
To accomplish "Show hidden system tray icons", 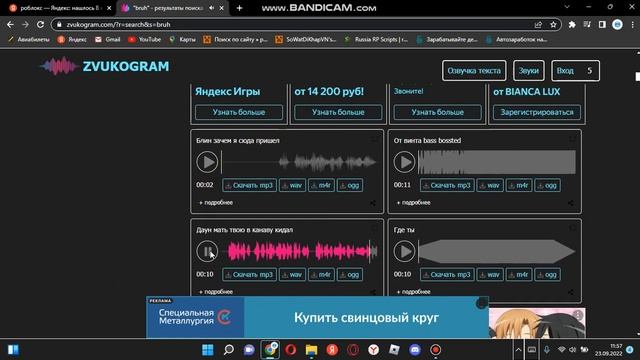I will (x=518, y=350).
